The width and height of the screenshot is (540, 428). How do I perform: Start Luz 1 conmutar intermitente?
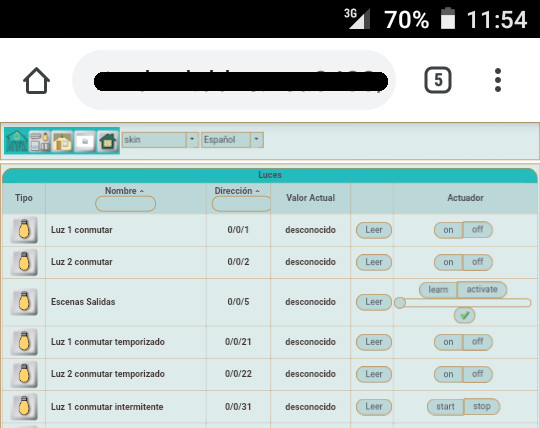click(445, 407)
